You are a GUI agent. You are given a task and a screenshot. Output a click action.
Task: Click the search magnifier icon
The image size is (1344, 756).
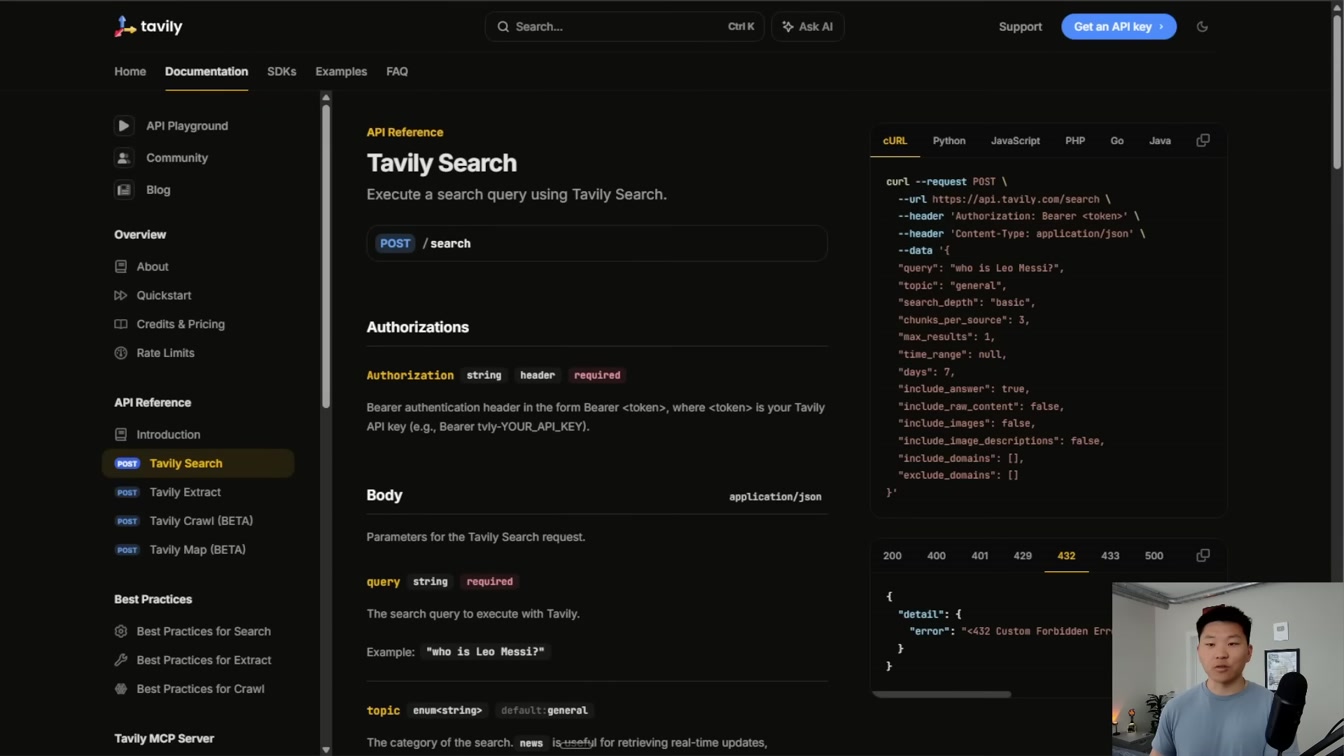tap(503, 27)
